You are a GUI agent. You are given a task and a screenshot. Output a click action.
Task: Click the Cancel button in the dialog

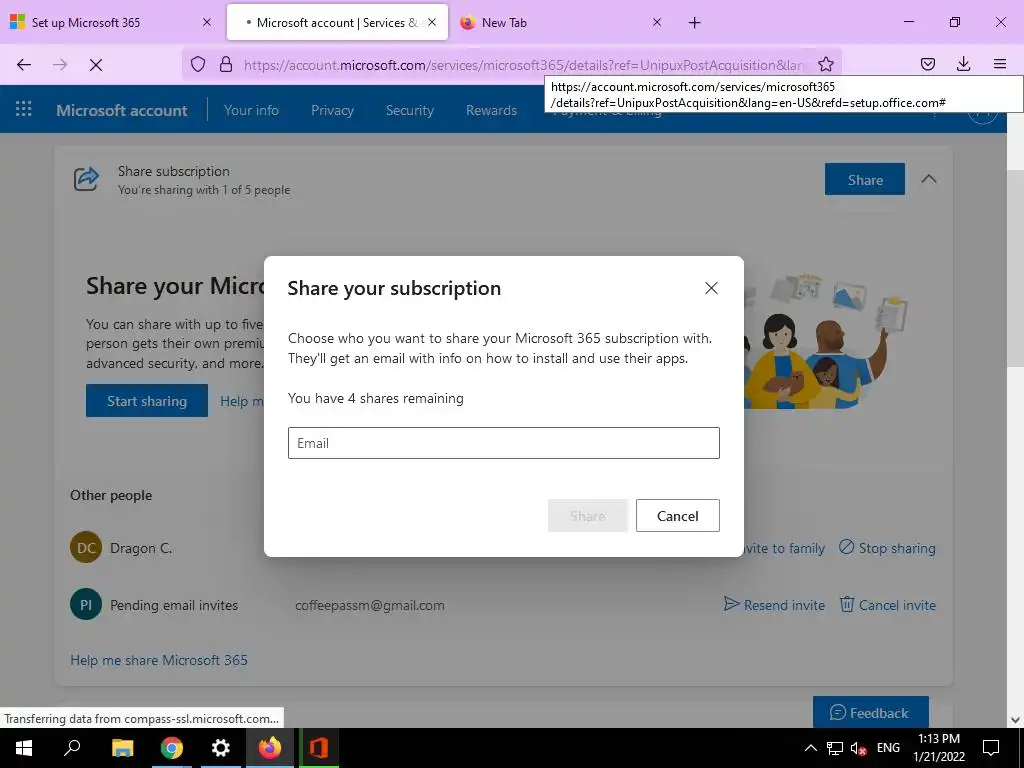677,515
